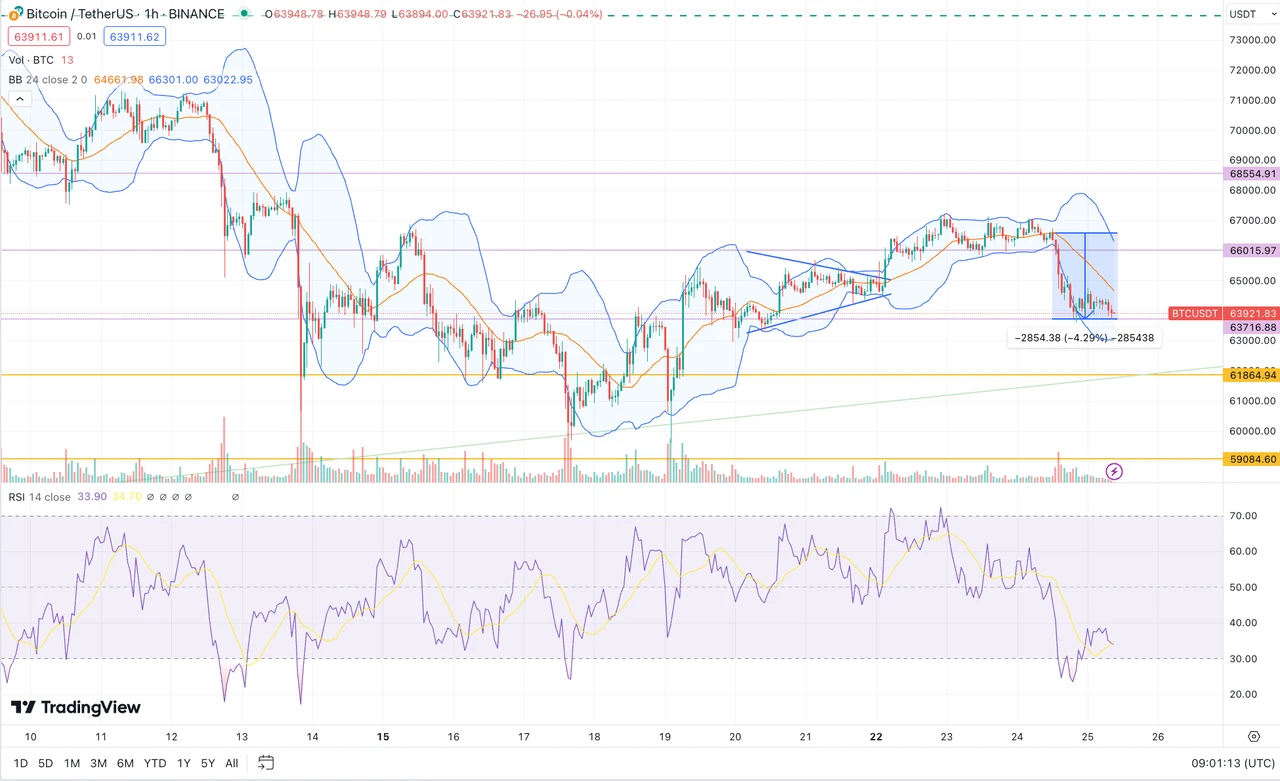Open the Go to date calendar icon
The image size is (1280, 781).
coord(265,763)
